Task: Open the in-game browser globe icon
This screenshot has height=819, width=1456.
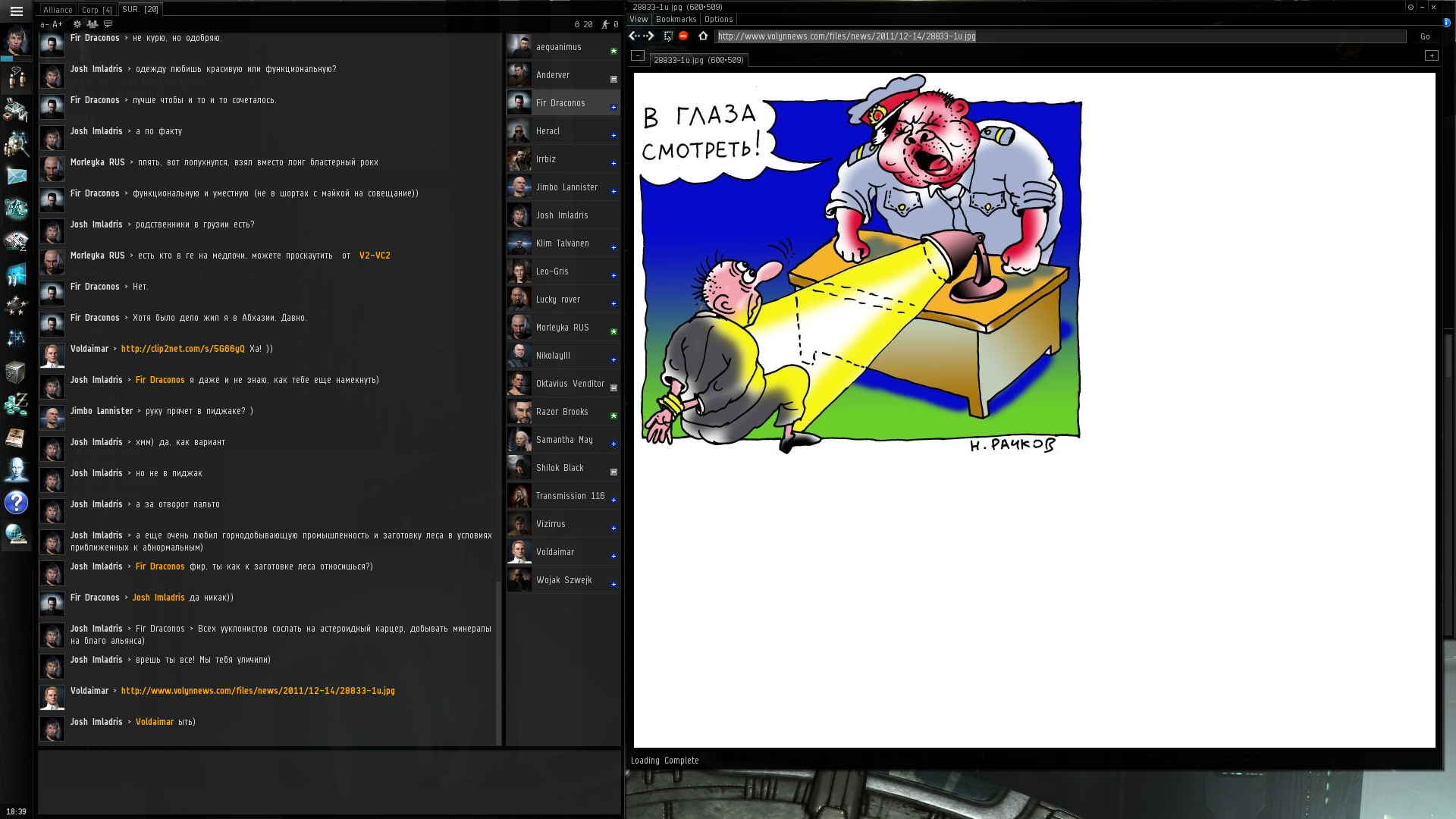Action: click(x=16, y=535)
